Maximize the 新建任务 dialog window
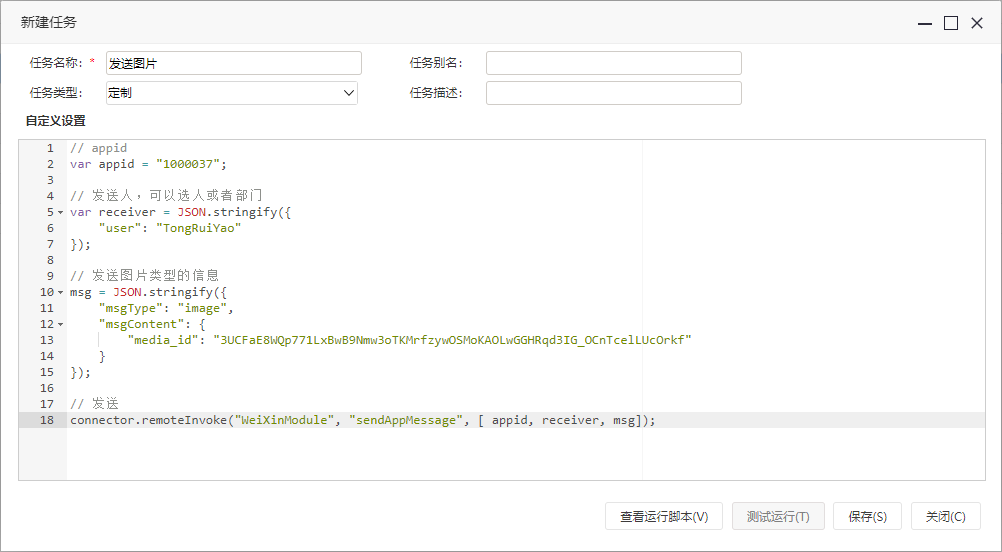1002x552 pixels. 951,24
